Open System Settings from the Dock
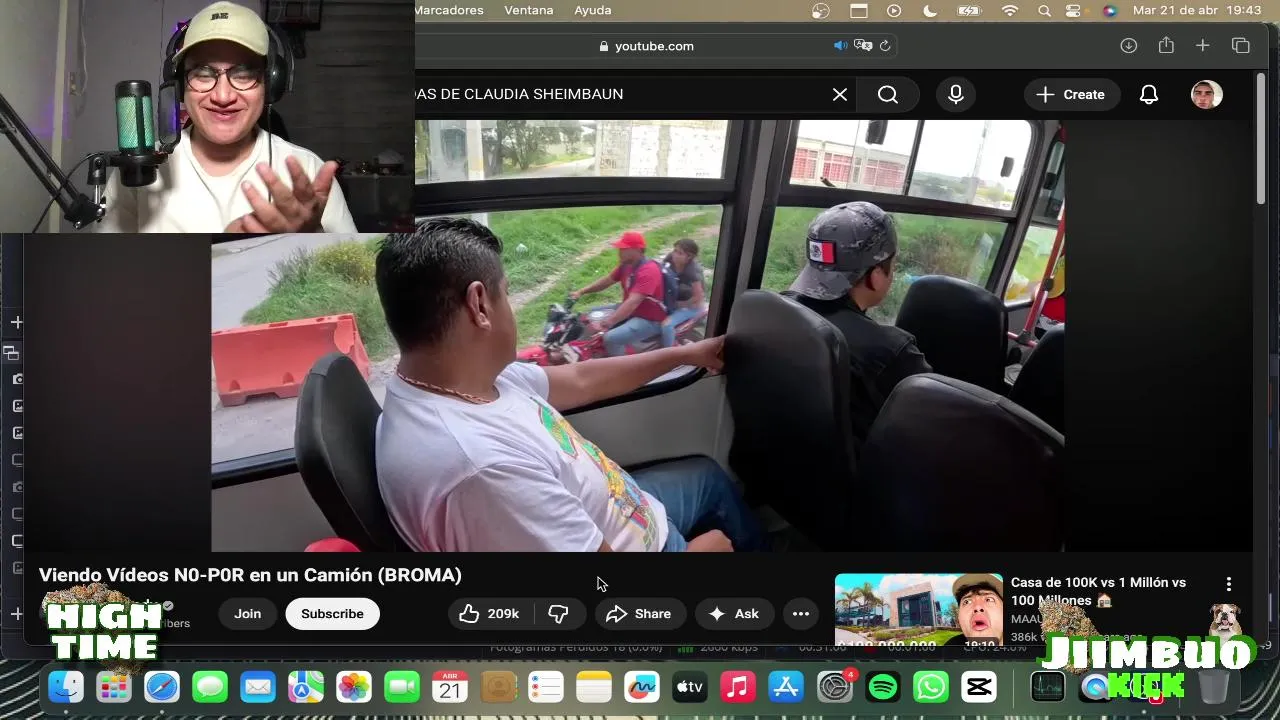 pyautogui.click(x=834, y=687)
